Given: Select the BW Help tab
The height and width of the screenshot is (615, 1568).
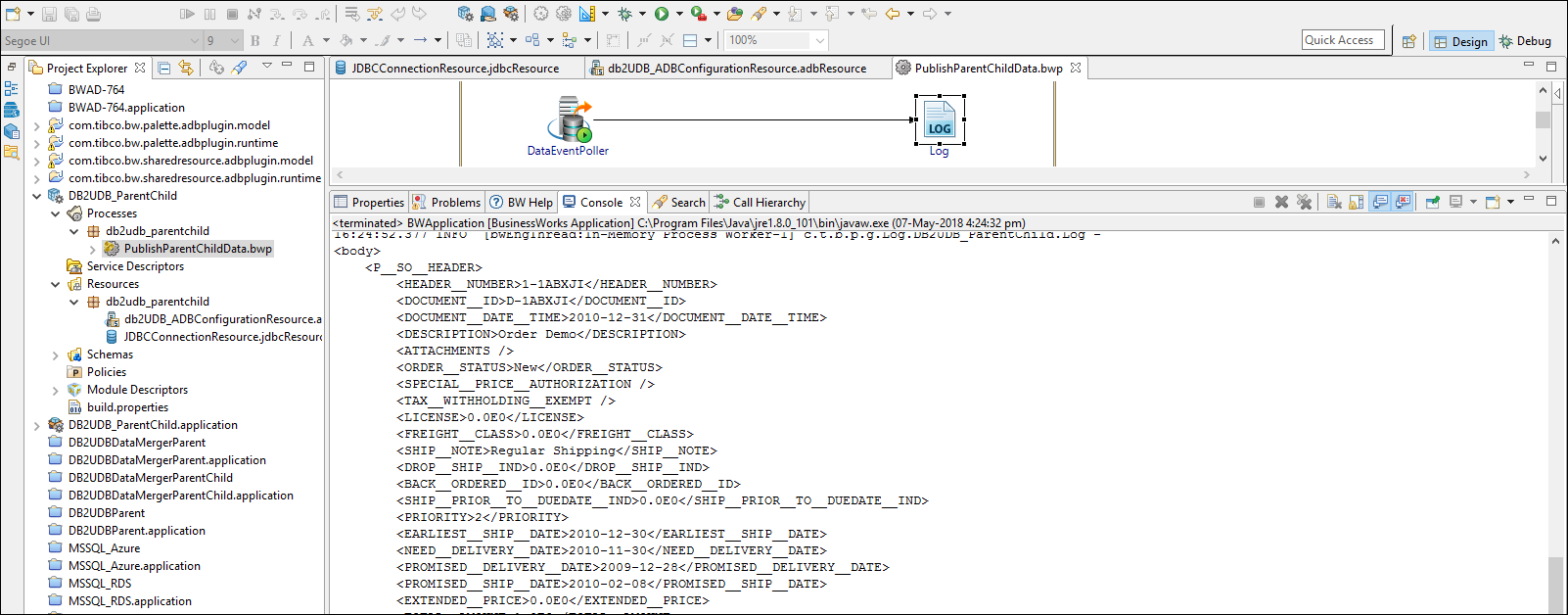Looking at the screenshot, I should click(522, 202).
